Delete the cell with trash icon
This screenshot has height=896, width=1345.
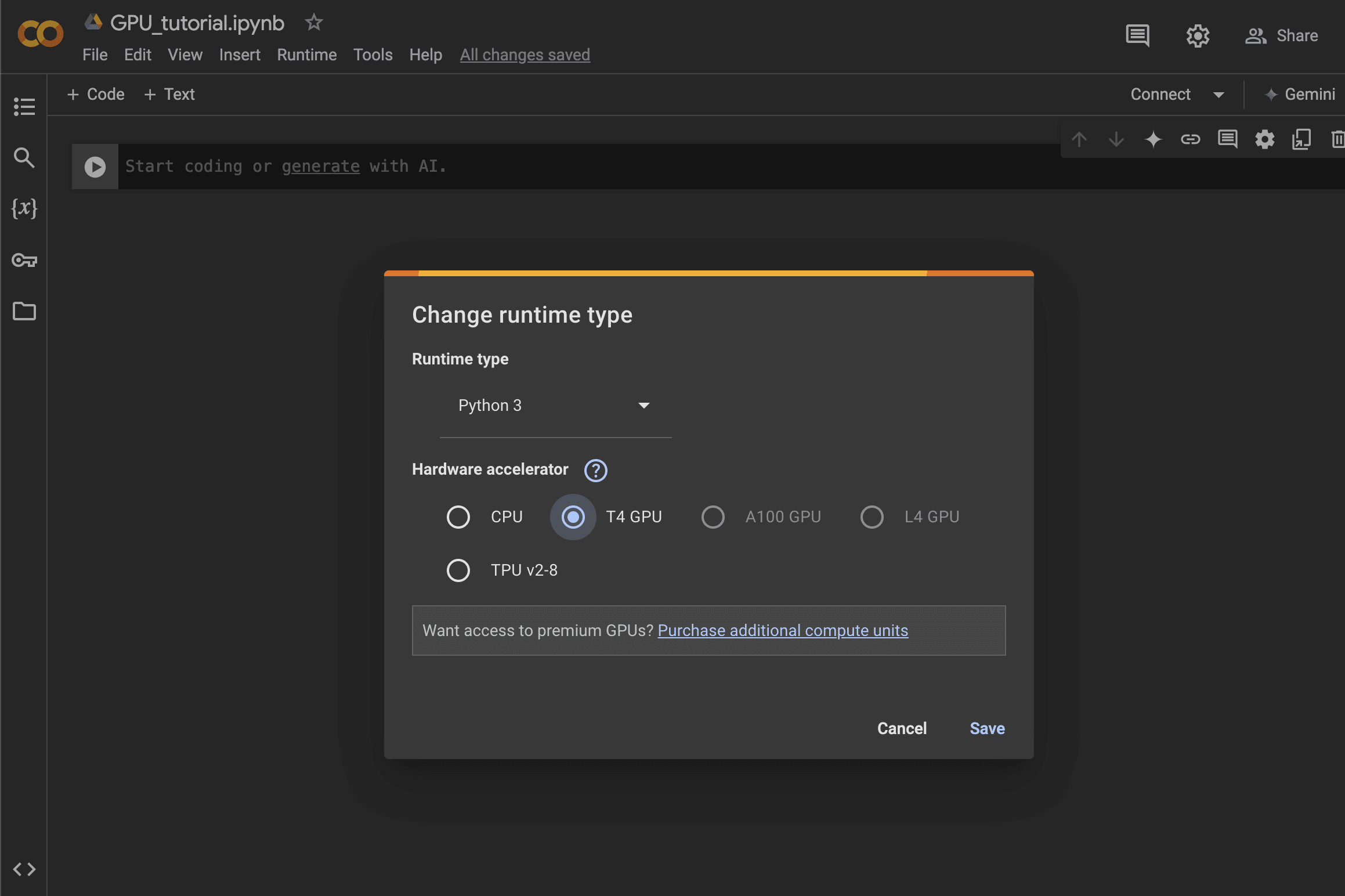[1337, 139]
